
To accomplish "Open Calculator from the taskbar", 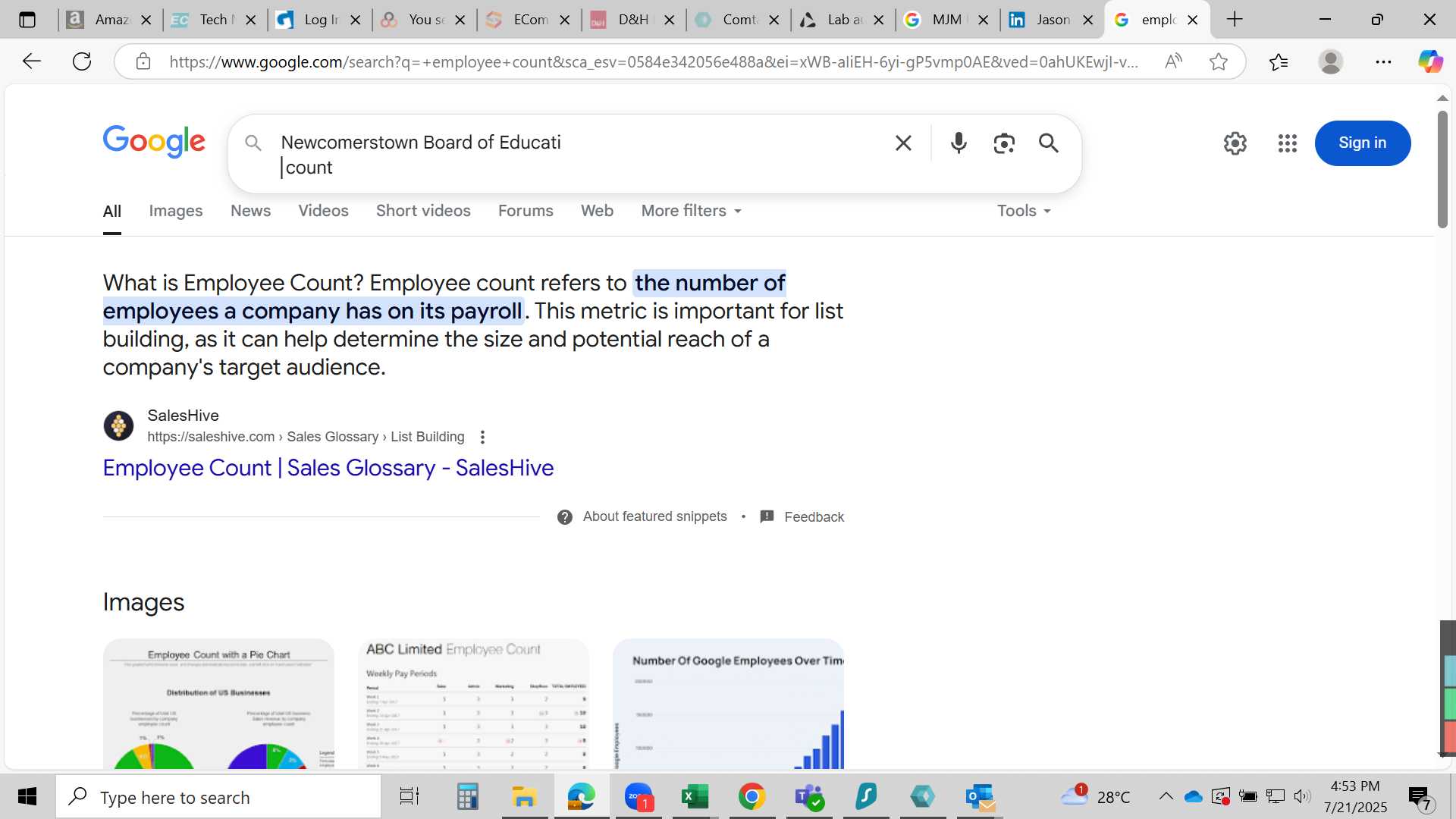I will [x=467, y=797].
